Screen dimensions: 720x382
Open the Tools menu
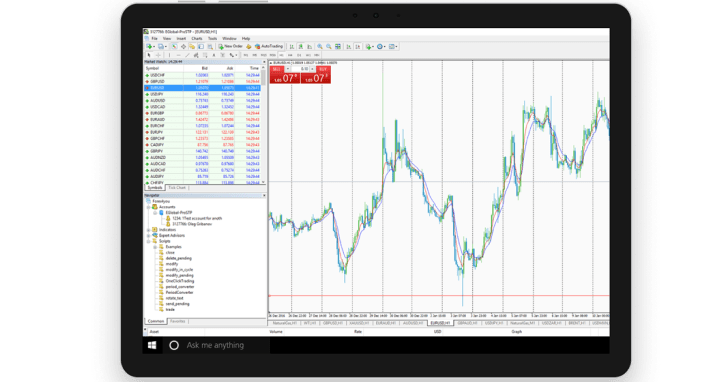[x=212, y=39]
